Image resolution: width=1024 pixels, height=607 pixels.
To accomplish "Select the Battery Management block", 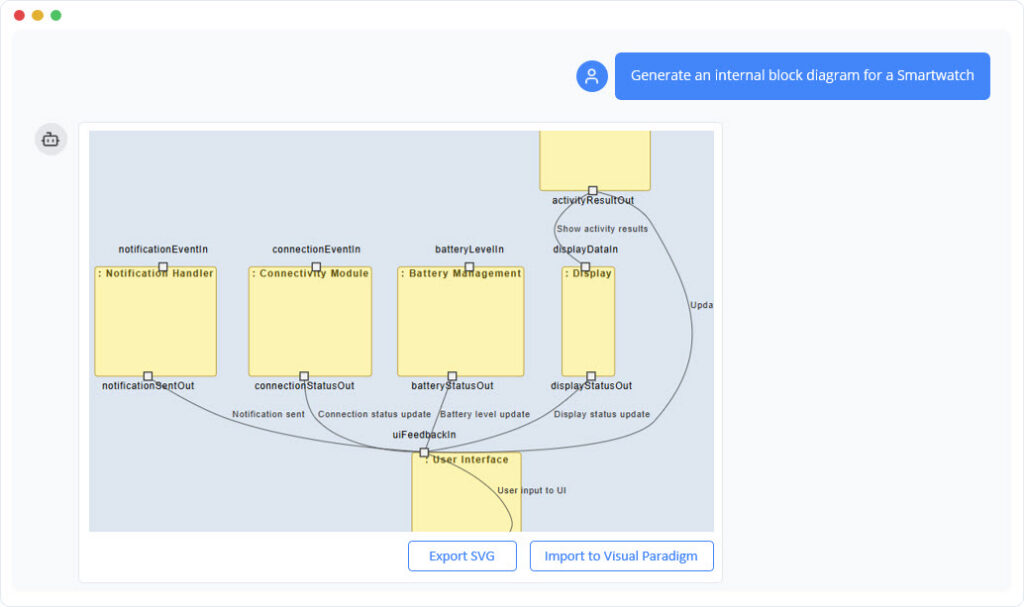I will (x=460, y=320).
